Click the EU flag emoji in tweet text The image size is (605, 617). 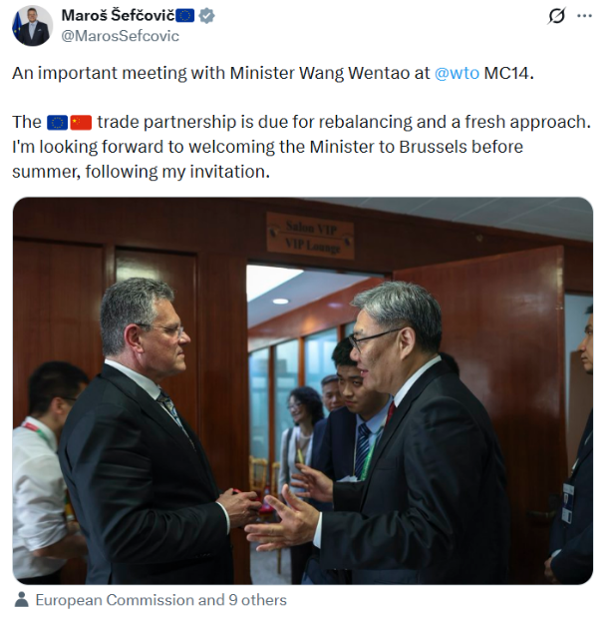[x=57, y=122]
